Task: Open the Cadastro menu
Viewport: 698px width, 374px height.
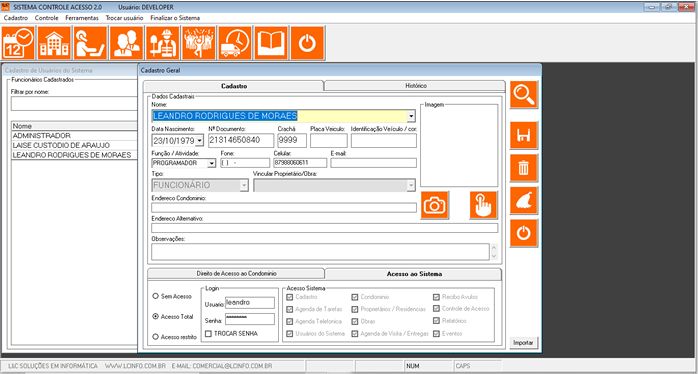Action: click(x=16, y=18)
